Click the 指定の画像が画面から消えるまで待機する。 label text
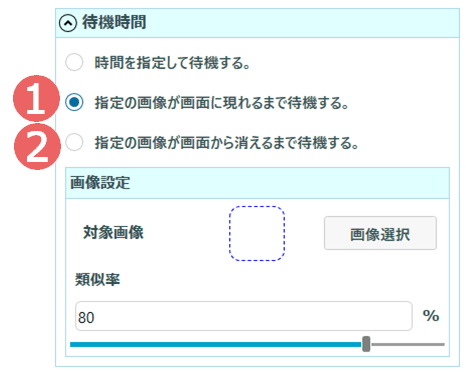 pos(227,143)
